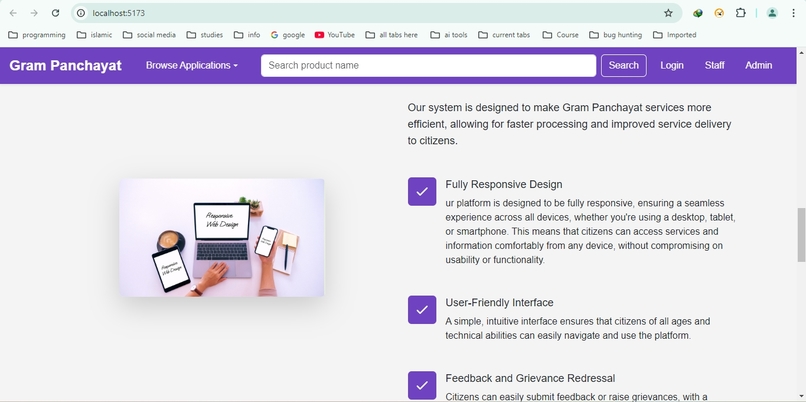
Task: Open the current tabs bookmarks folder
Action: (504, 35)
